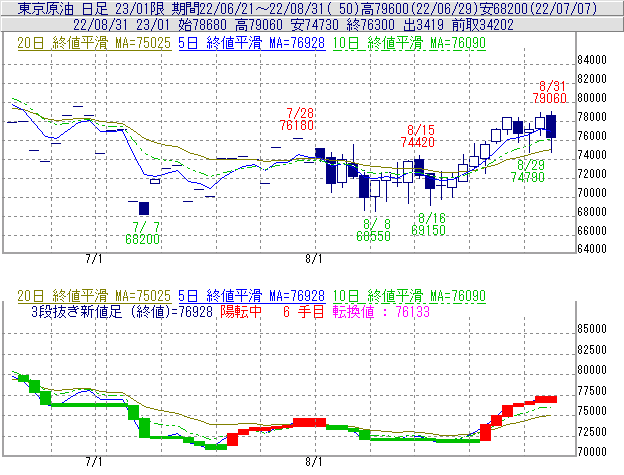Click the 5日 終値平滑 MA=76928 link in upper chart
Image resolution: width=624 pixels, height=475 pixels.
252,43
